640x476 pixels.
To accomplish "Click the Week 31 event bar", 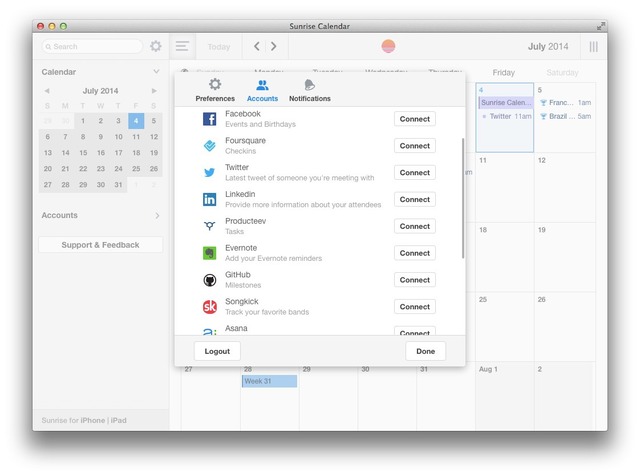I will (x=269, y=381).
